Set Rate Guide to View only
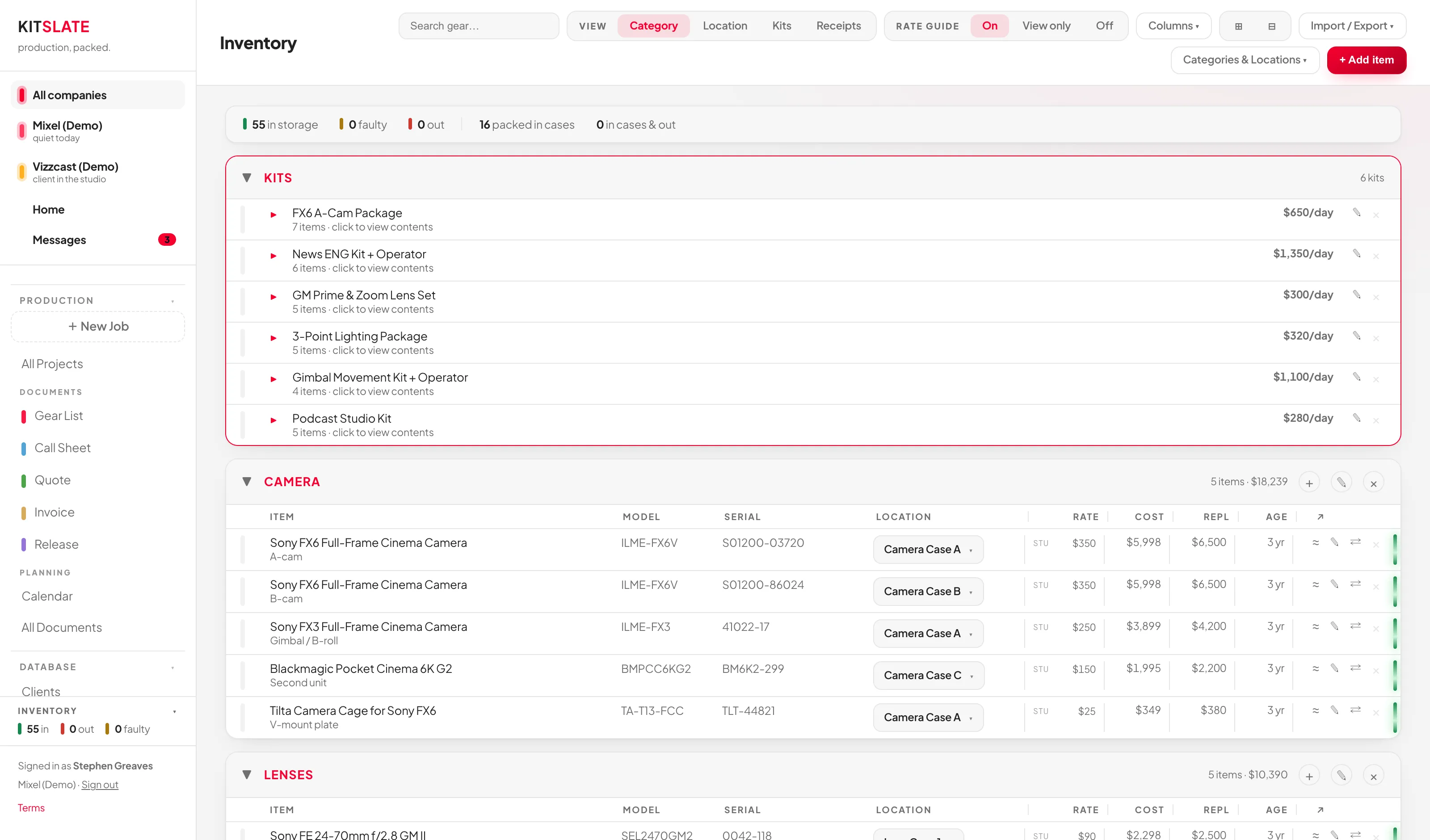 coord(1047,26)
